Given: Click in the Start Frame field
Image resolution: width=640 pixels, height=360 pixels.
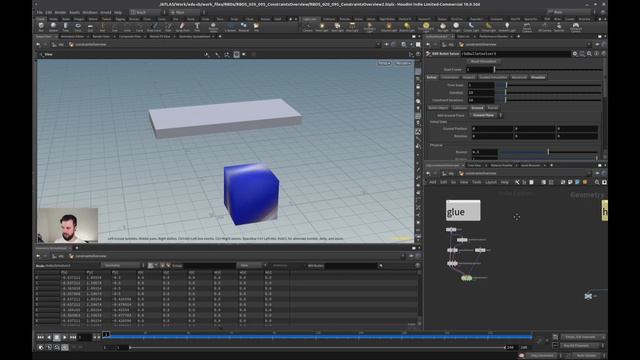Looking at the screenshot, I should pyautogui.click(x=479, y=70).
